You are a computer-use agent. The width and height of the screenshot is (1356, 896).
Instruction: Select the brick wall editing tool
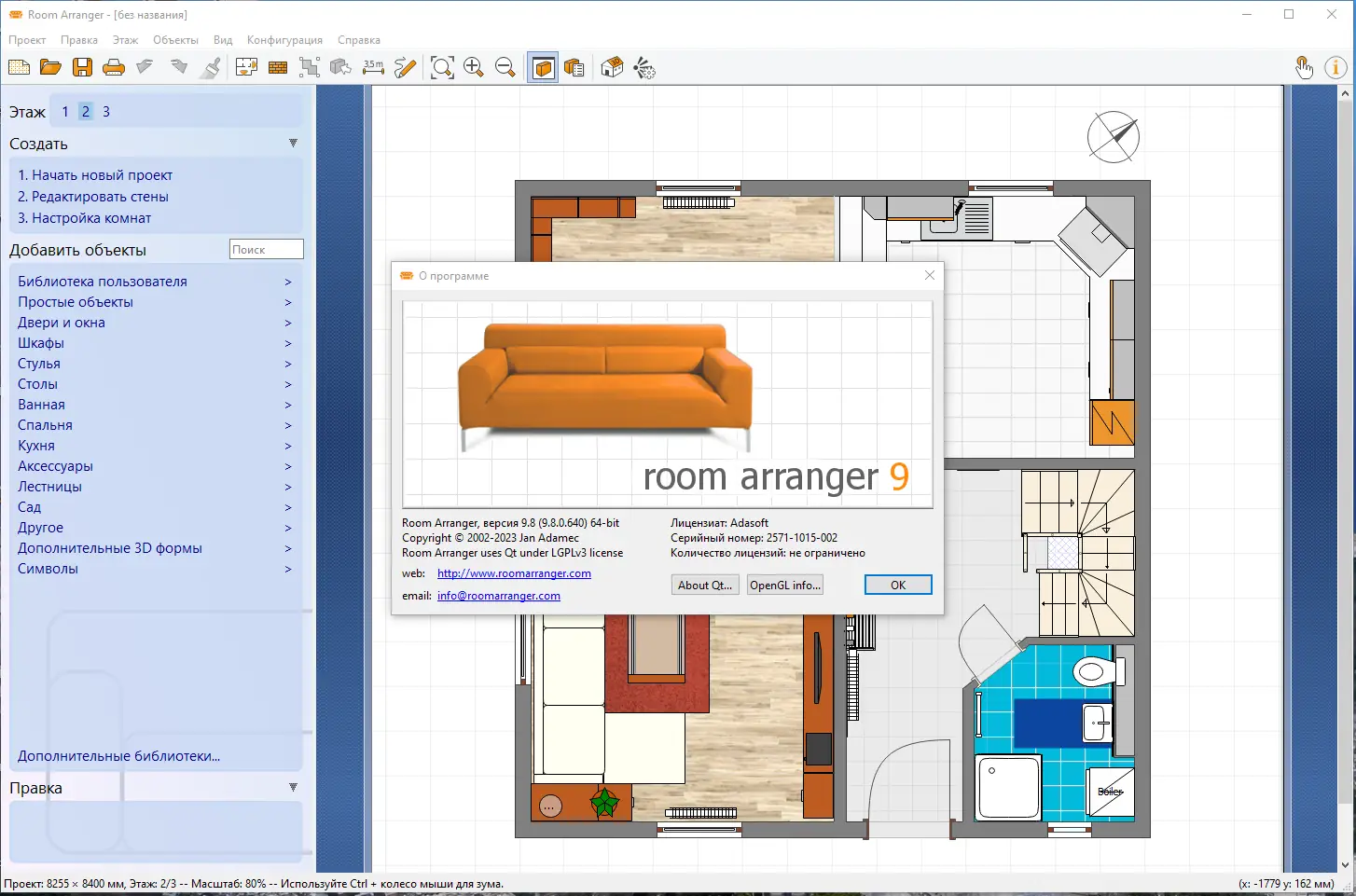(x=278, y=67)
